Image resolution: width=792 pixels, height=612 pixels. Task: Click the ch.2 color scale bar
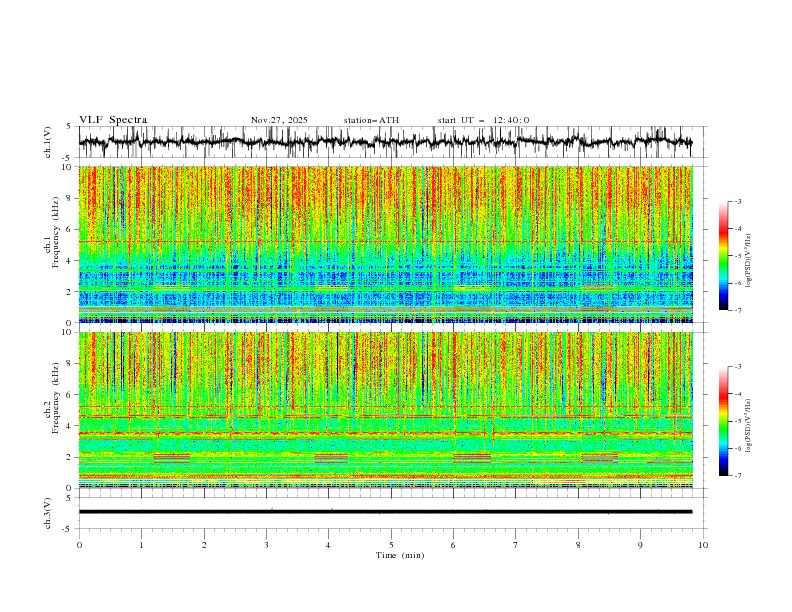(x=724, y=421)
